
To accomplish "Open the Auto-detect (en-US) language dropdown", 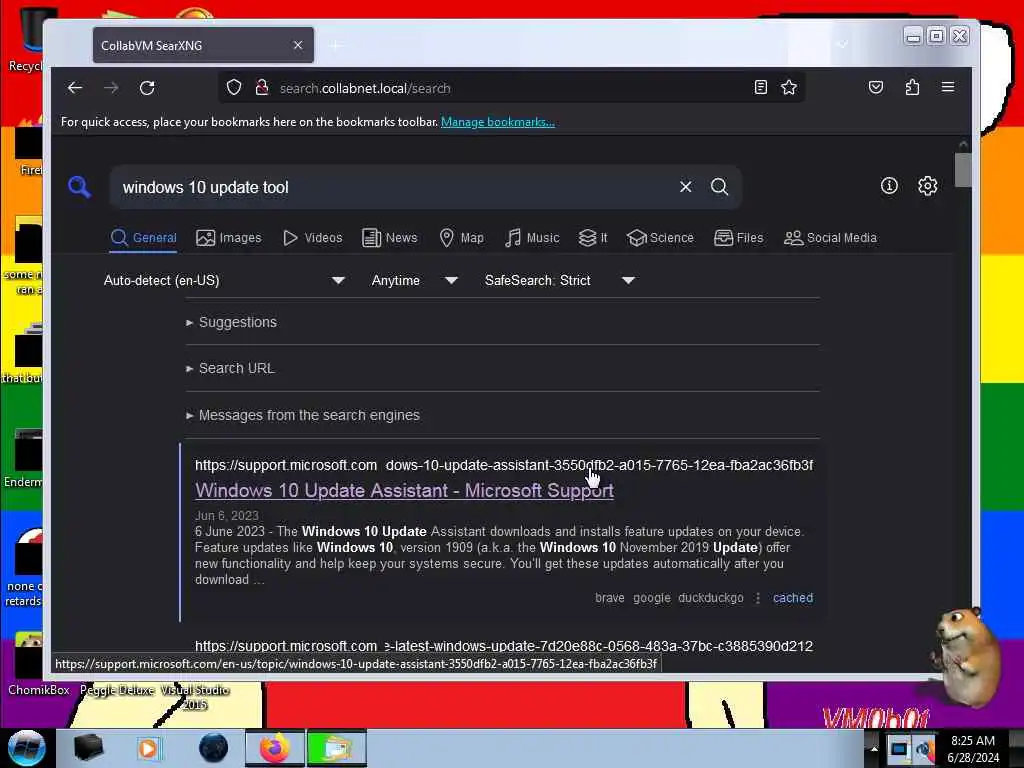I will [224, 280].
